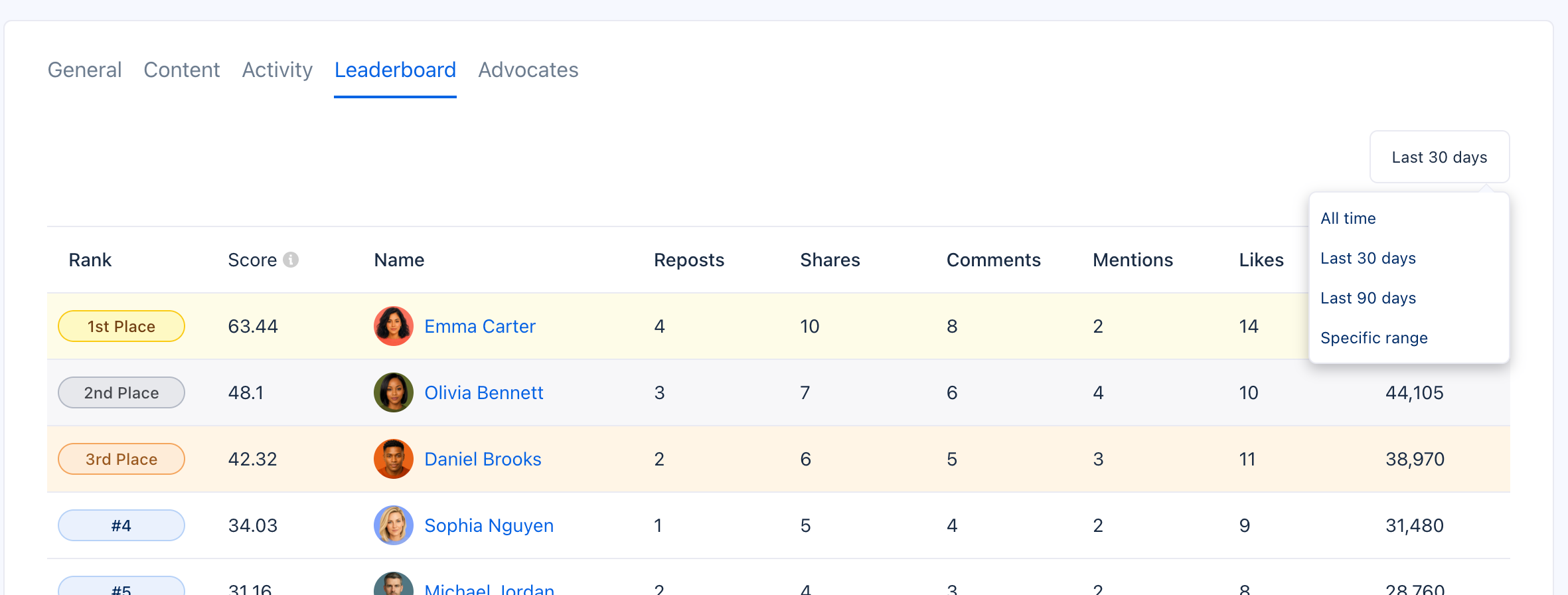The width and height of the screenshot is (1568, 595).
Task: Pick Specific range from date menu
Action: click(x=1373, y=338)
